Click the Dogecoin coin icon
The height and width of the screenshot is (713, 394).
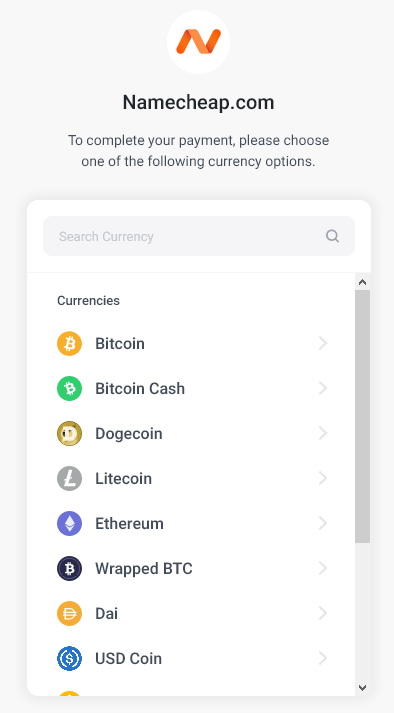pyautogui.click(x=70, y=433)
